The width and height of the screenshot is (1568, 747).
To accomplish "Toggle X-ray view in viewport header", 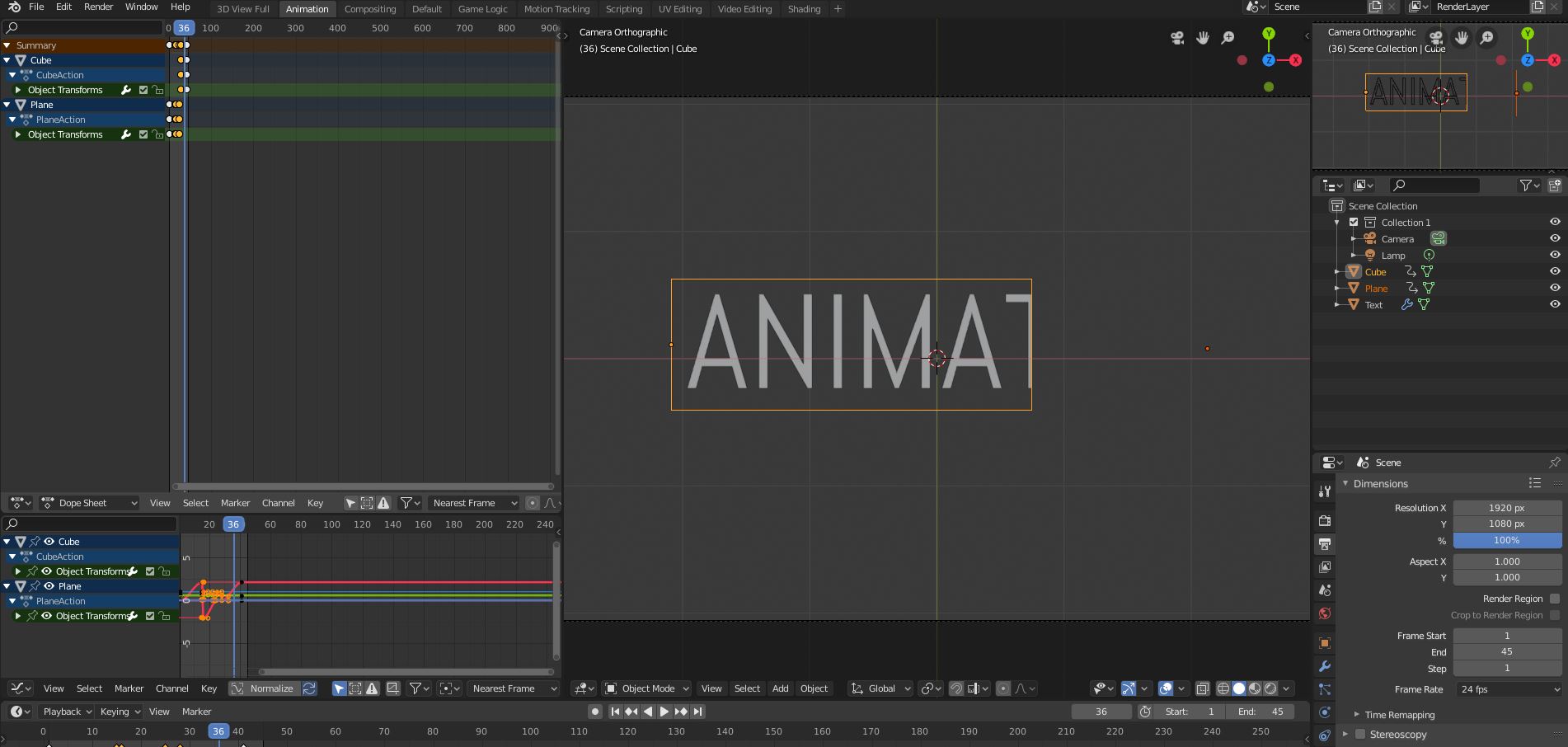I will tap(1203, 688).
